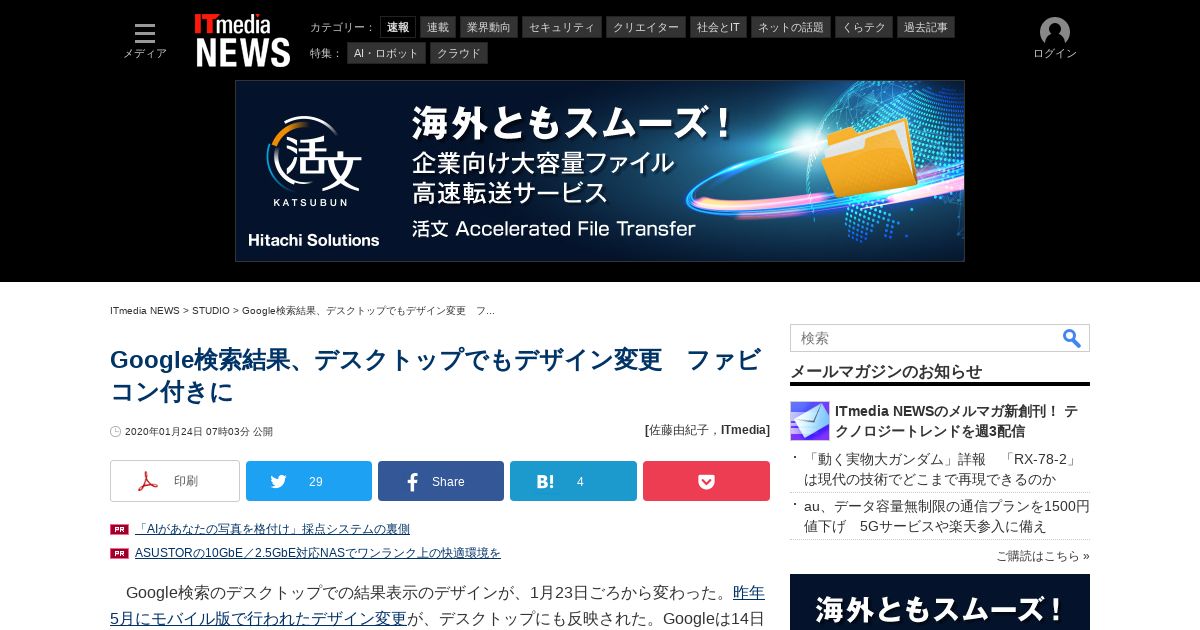Open the ログイン user avatar icon

pos(1054,33)
